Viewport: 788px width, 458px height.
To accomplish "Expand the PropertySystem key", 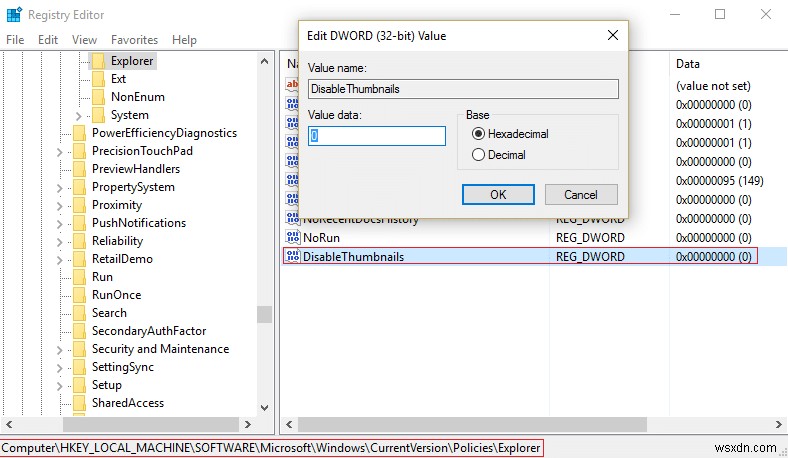I will [59, 188].
